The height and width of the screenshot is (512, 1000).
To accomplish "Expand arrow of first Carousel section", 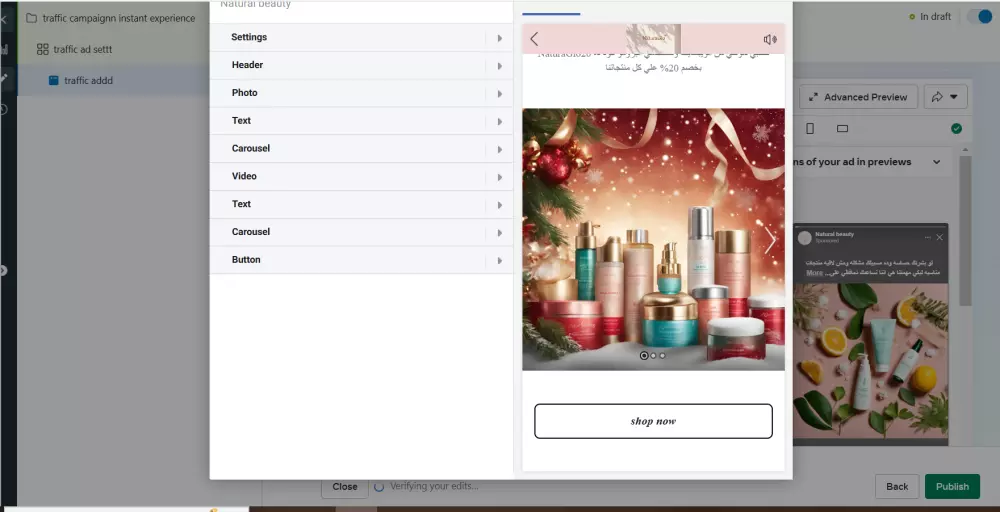I will click(499, 149).
